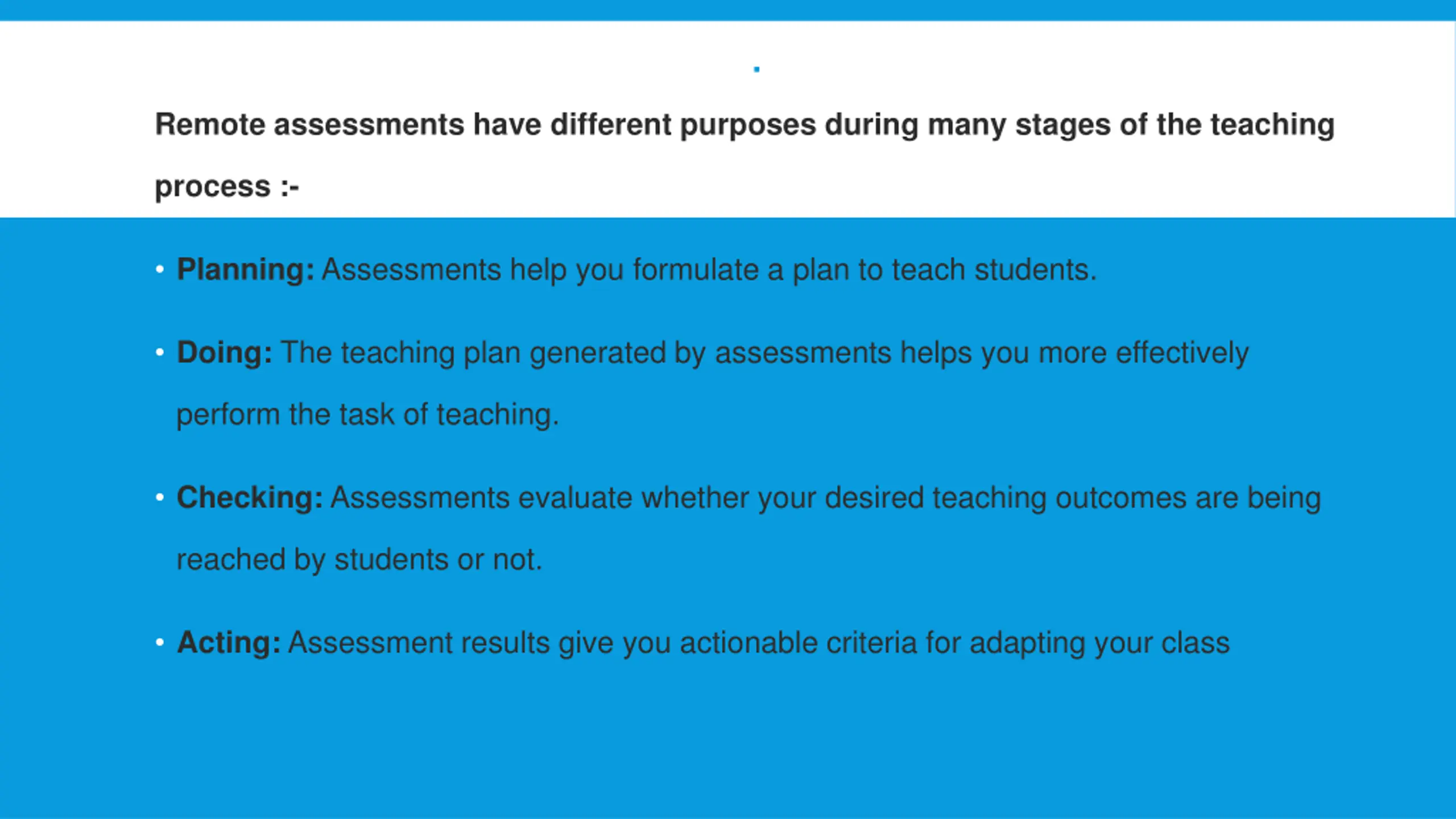Click the heading starting "Remote assessments have"

click(744, 125)
